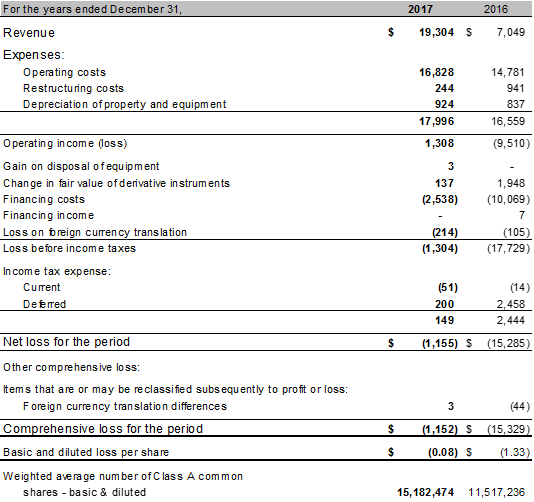
Task: Select the Expenses: heading
Action: 34,55
